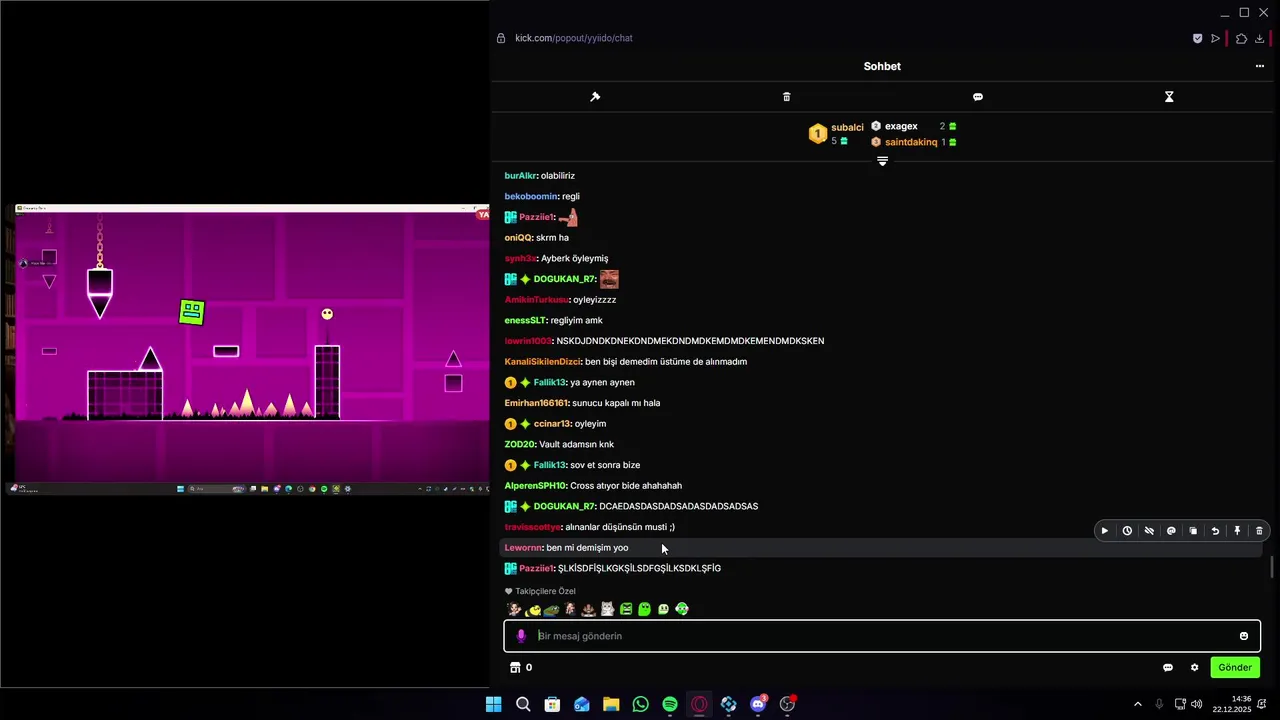
Task: Click the lock site-info icon in address bar
Action: 501,38
